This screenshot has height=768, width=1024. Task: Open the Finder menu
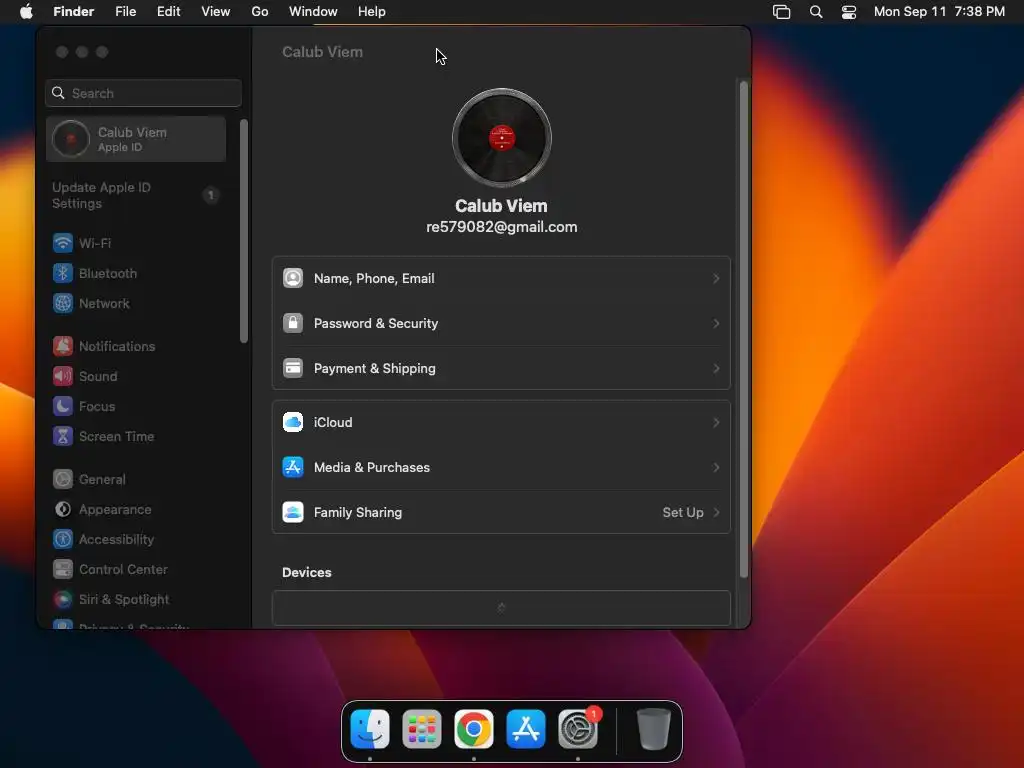pyautogui.click(x=74, y=12)
